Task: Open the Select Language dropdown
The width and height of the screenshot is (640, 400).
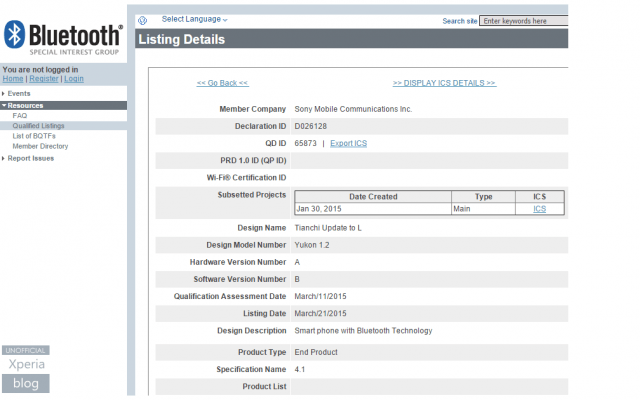Action: point(194,19)
